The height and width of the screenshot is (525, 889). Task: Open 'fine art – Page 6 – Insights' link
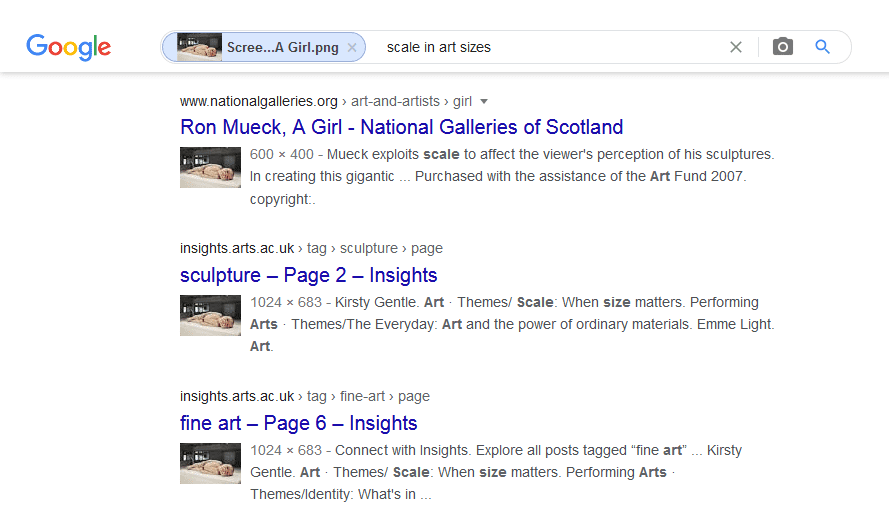(298, 423)
